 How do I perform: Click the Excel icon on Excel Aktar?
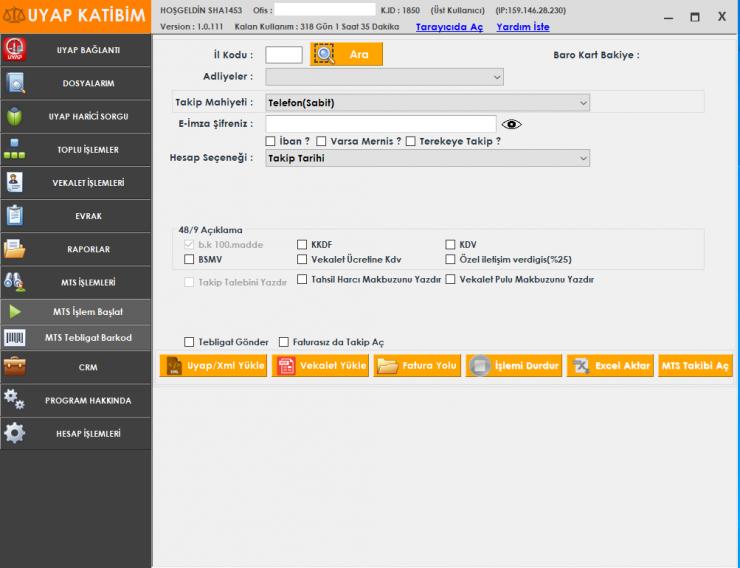[x=581, y=366]
